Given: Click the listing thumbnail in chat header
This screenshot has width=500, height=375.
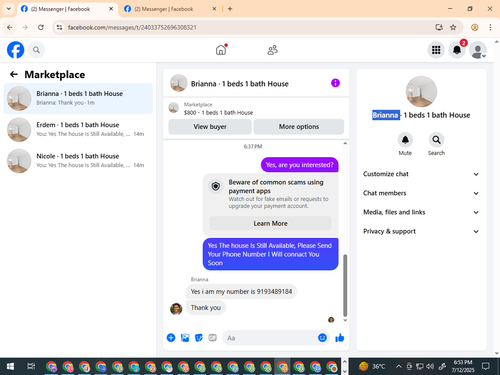Looking at the screenshot, I should pyautogui.click(x=179, y=83).
